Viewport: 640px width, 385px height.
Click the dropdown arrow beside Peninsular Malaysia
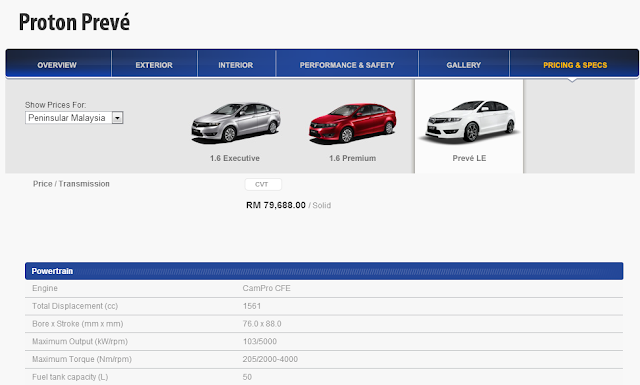pos(118,118)
